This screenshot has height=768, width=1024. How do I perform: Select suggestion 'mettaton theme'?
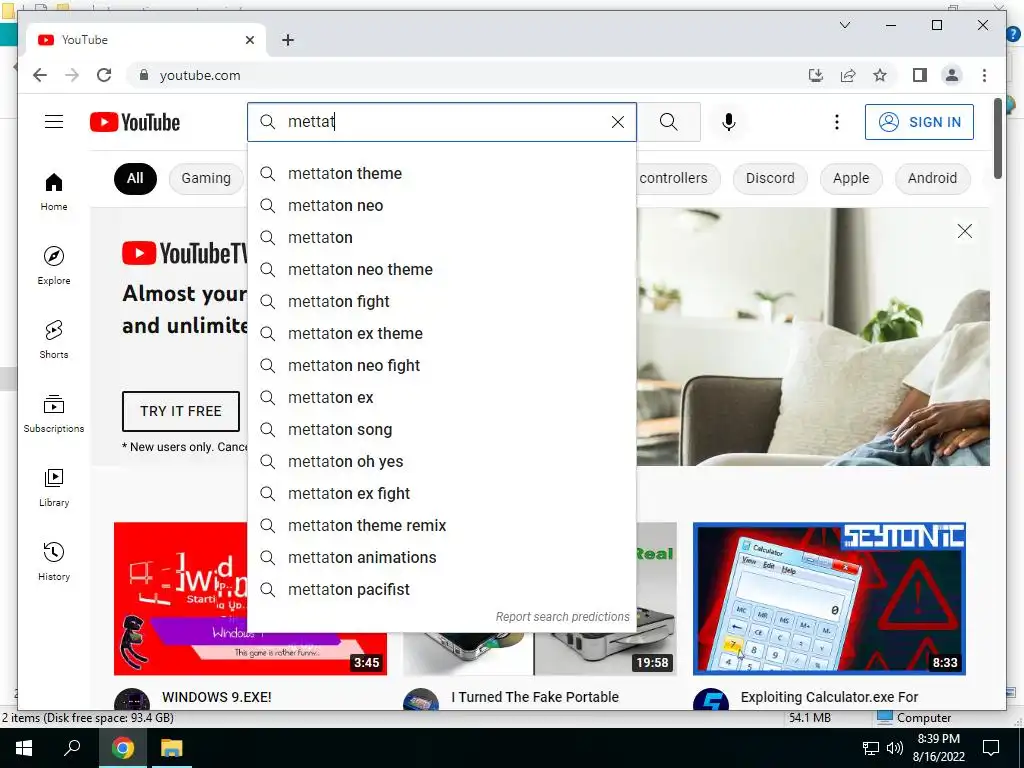tap(442, 174)
